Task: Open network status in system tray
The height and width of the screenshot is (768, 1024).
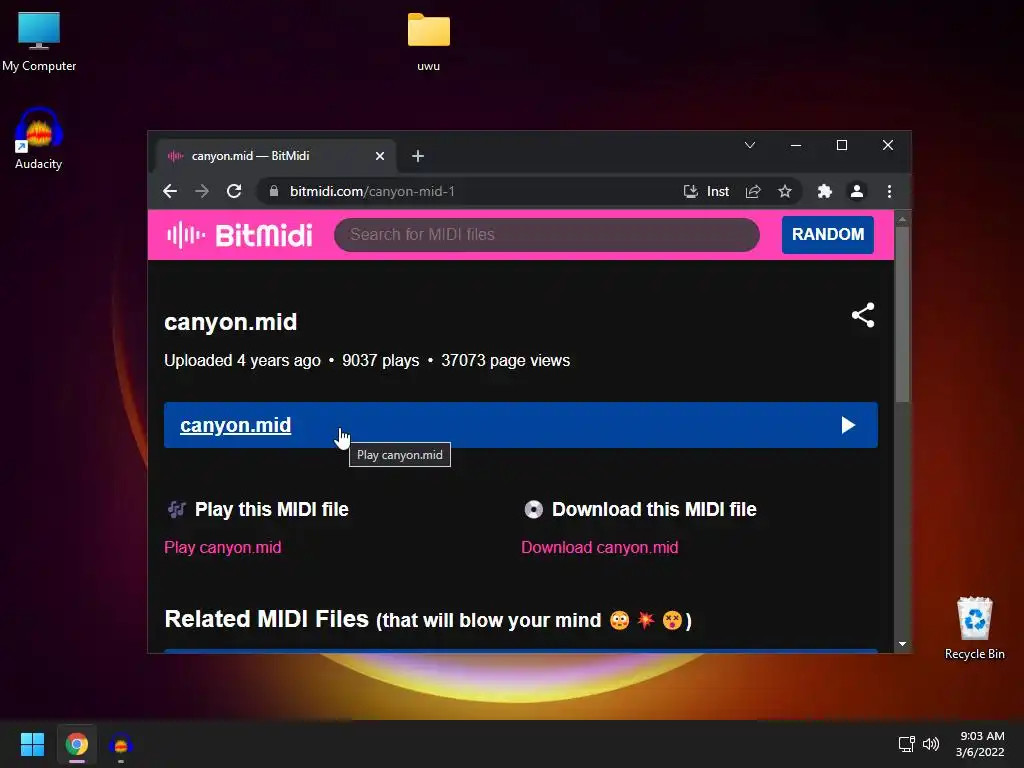Action: 906,744
